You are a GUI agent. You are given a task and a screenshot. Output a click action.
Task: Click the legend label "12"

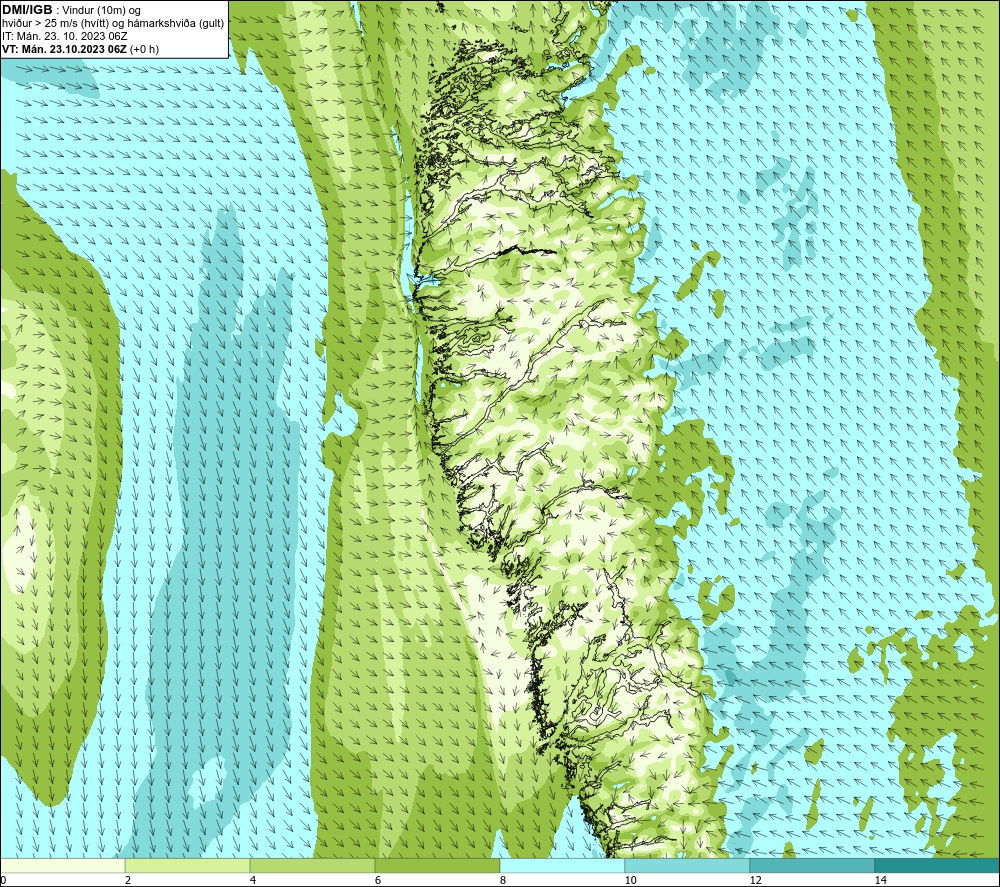point(756,881)
